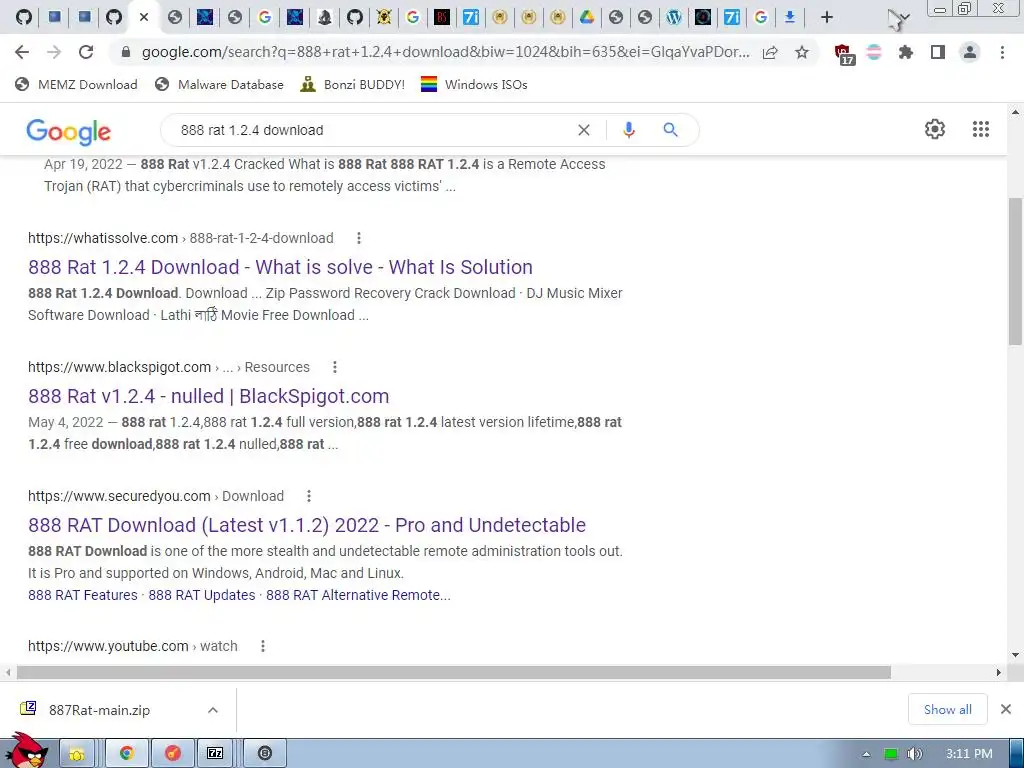1024x768 pixels.
Task: Open Google quick settings gear
Action: (x=935, y=129)
